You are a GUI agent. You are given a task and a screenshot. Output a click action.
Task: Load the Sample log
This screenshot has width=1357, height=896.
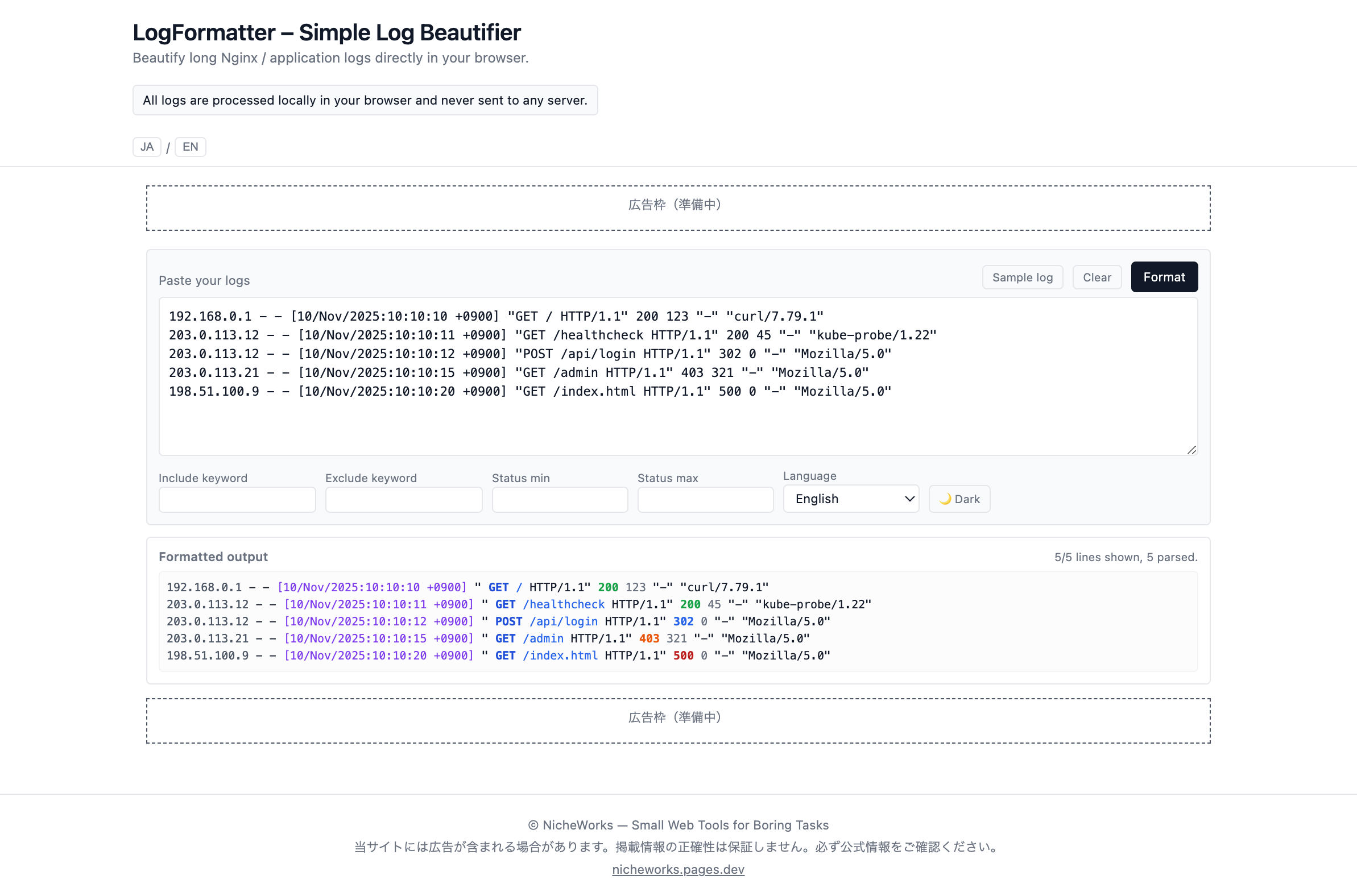pyautogui.click(x=1022, y=276)
